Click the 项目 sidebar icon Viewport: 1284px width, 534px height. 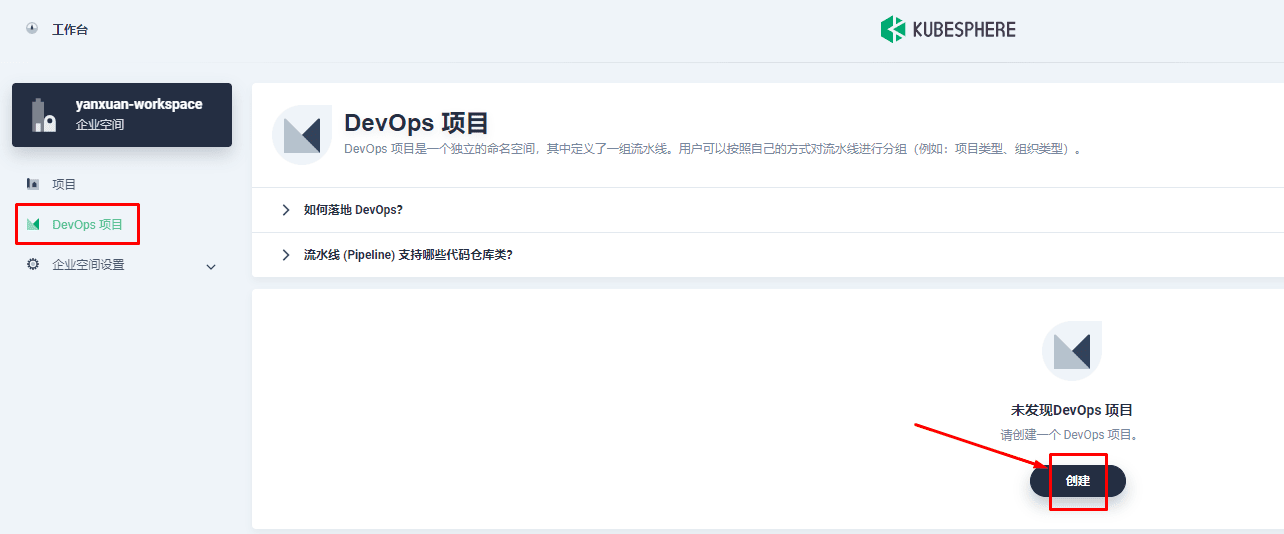[x=33, y=184]
